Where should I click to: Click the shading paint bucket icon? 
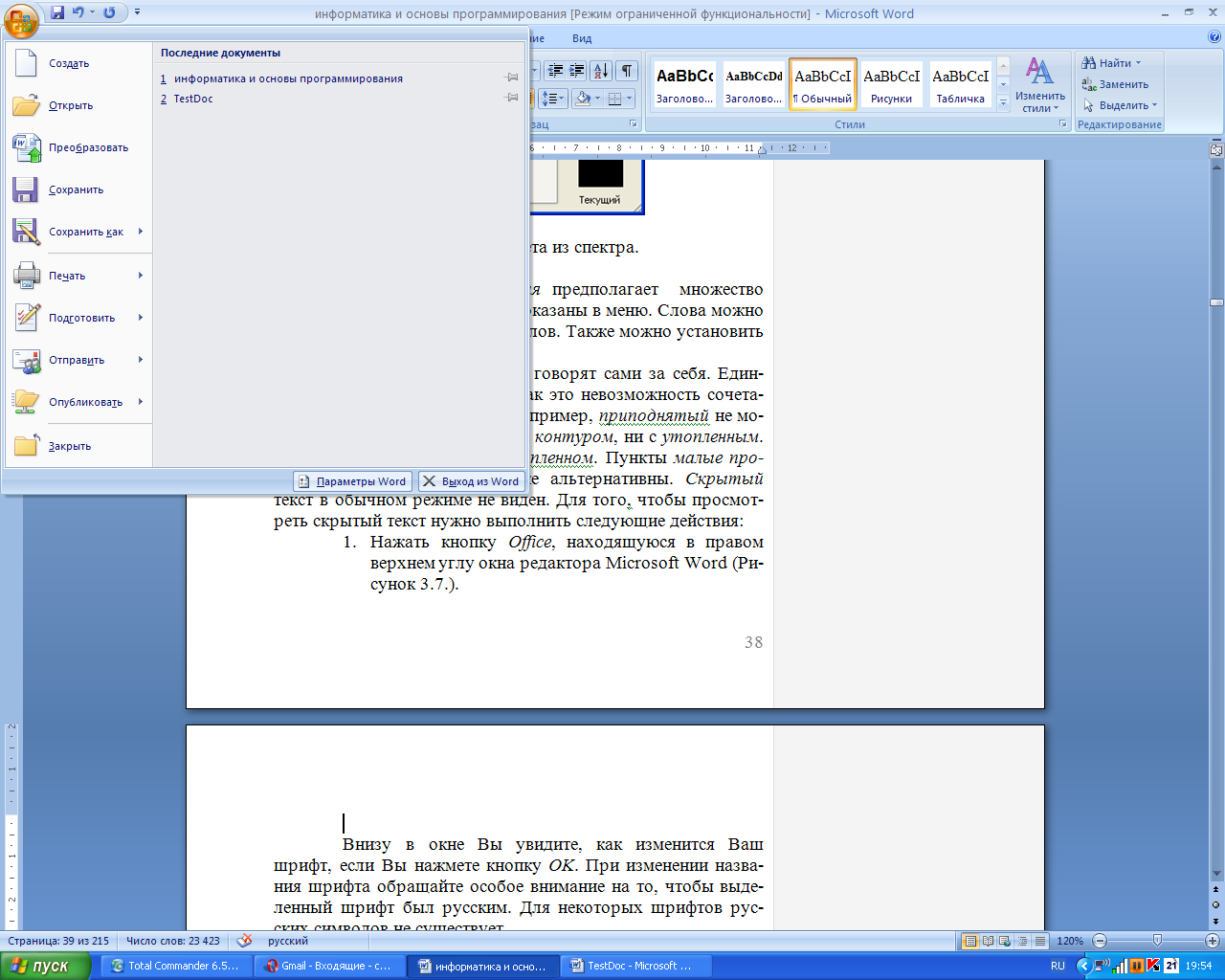pyautogui.click(x=583, y=99)
